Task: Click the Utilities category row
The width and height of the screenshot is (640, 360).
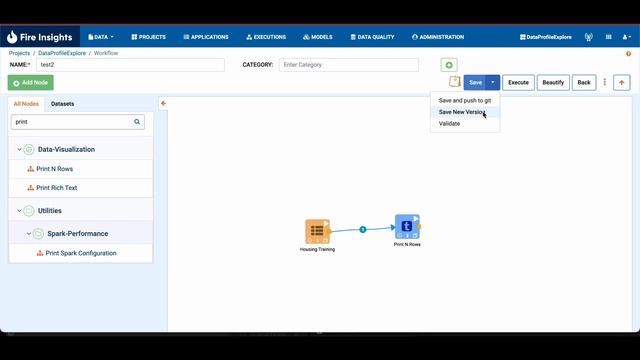Action: (81, 211)
